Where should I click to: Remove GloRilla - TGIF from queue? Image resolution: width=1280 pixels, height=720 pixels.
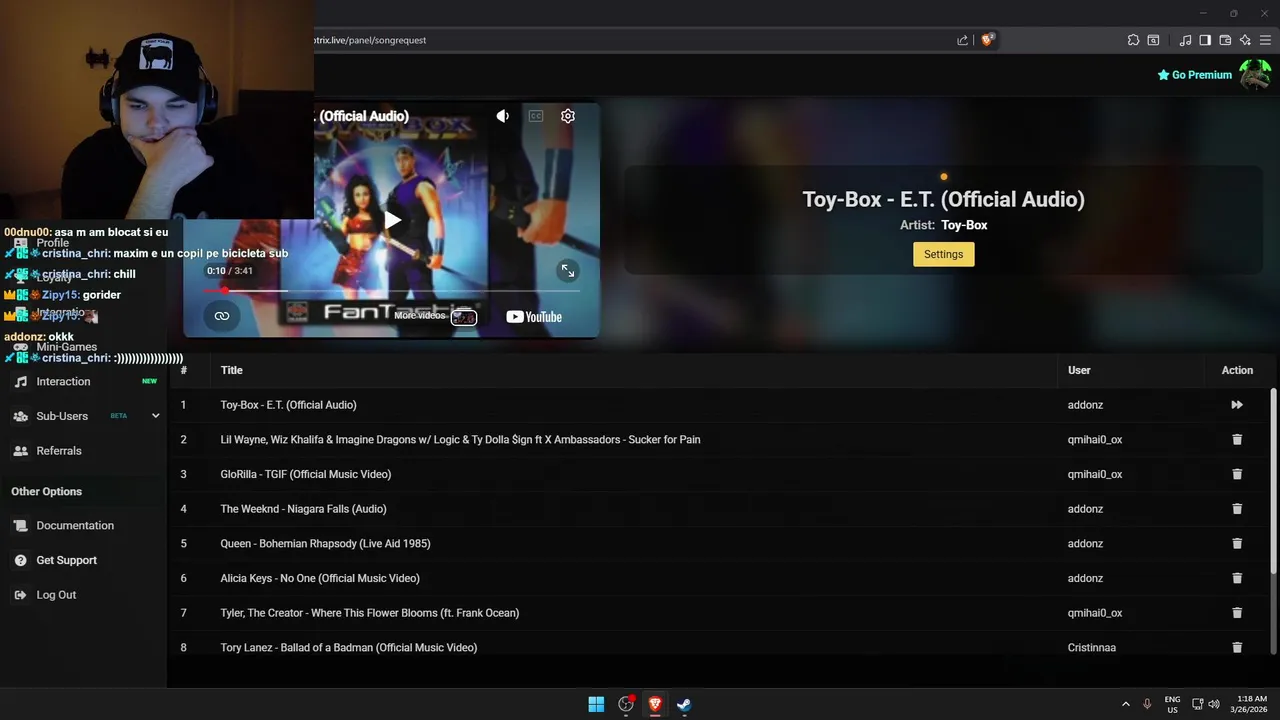pyautogui.click(x=1237, y=474)
